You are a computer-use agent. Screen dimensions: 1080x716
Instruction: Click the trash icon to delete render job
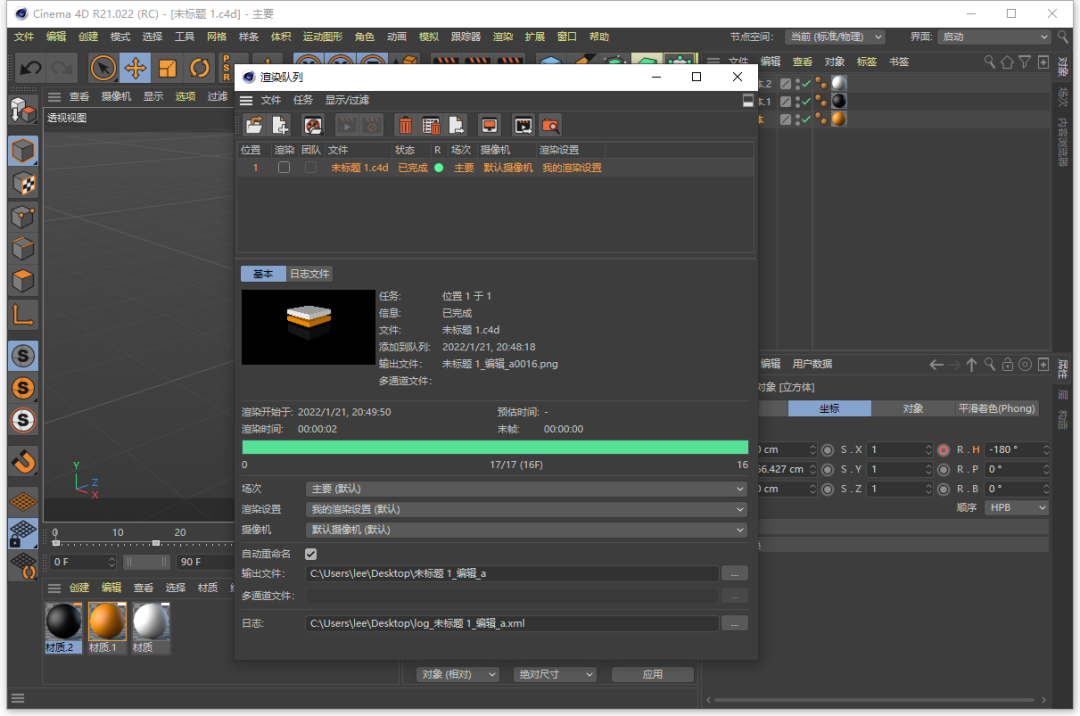click(x=405, y=125)
